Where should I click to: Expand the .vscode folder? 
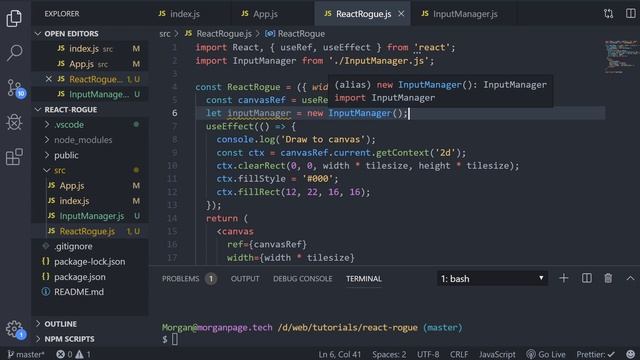pos(90,124)
